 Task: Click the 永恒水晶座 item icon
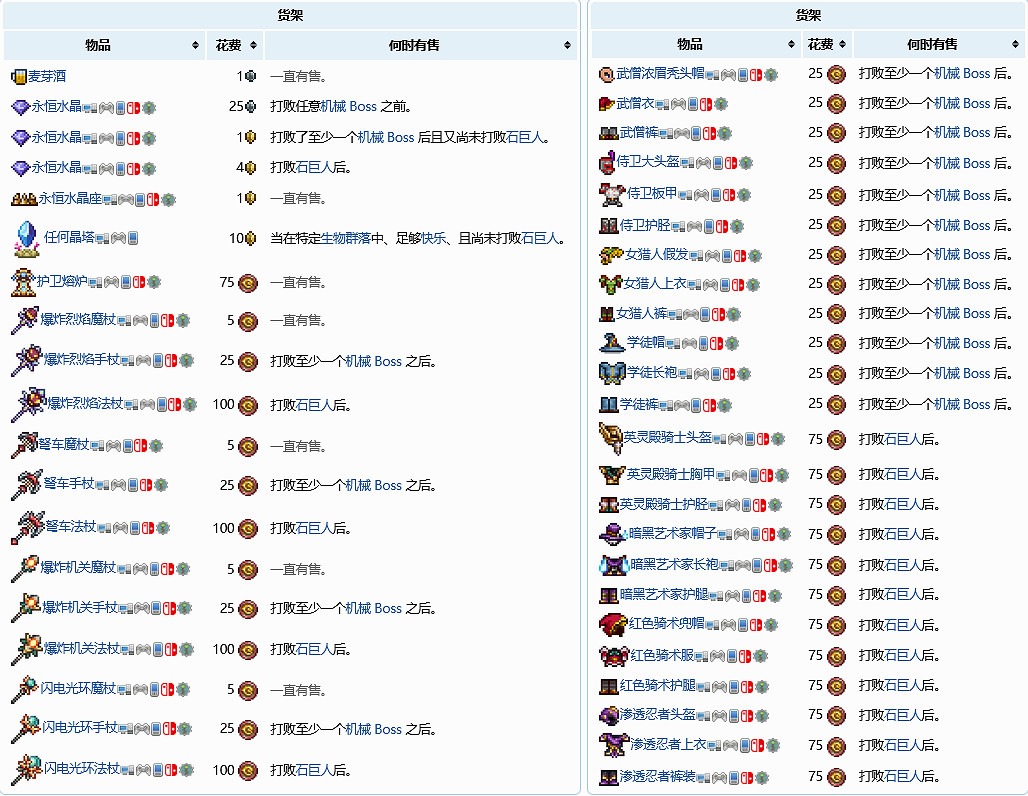23,199
